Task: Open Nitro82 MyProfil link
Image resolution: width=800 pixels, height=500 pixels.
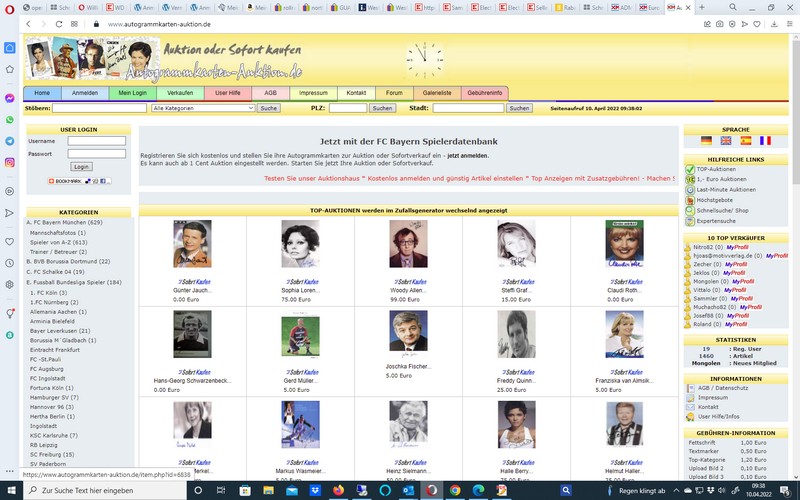Action: click(737, 247)
